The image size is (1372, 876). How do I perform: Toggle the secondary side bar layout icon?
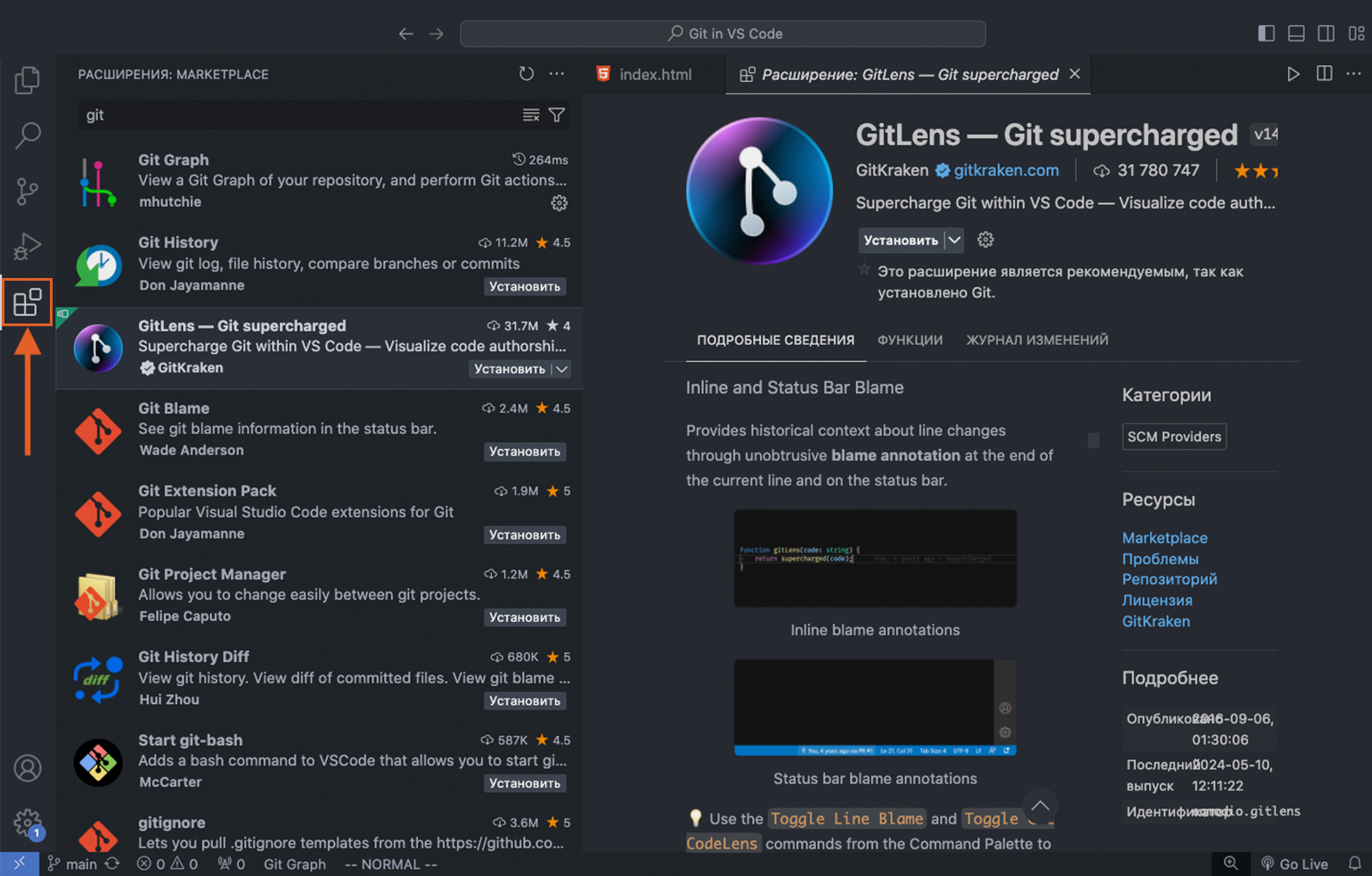(1326, 33)
